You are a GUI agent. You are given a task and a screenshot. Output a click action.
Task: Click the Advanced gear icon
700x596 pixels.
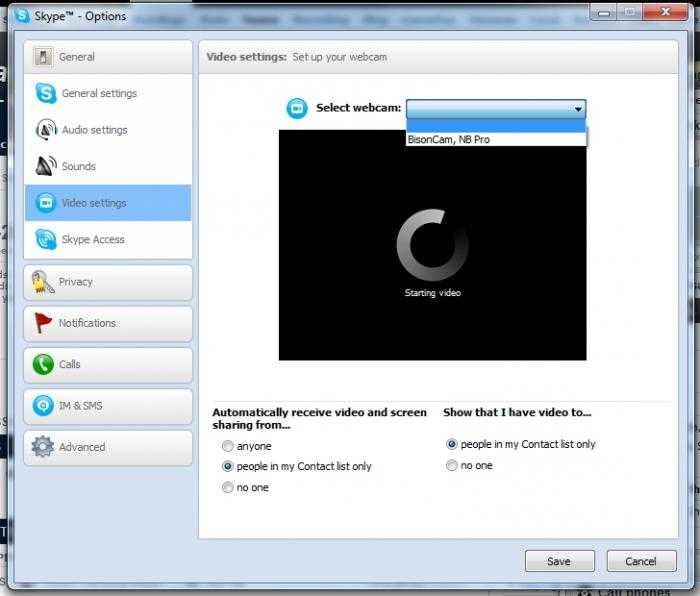coord(43,446)
